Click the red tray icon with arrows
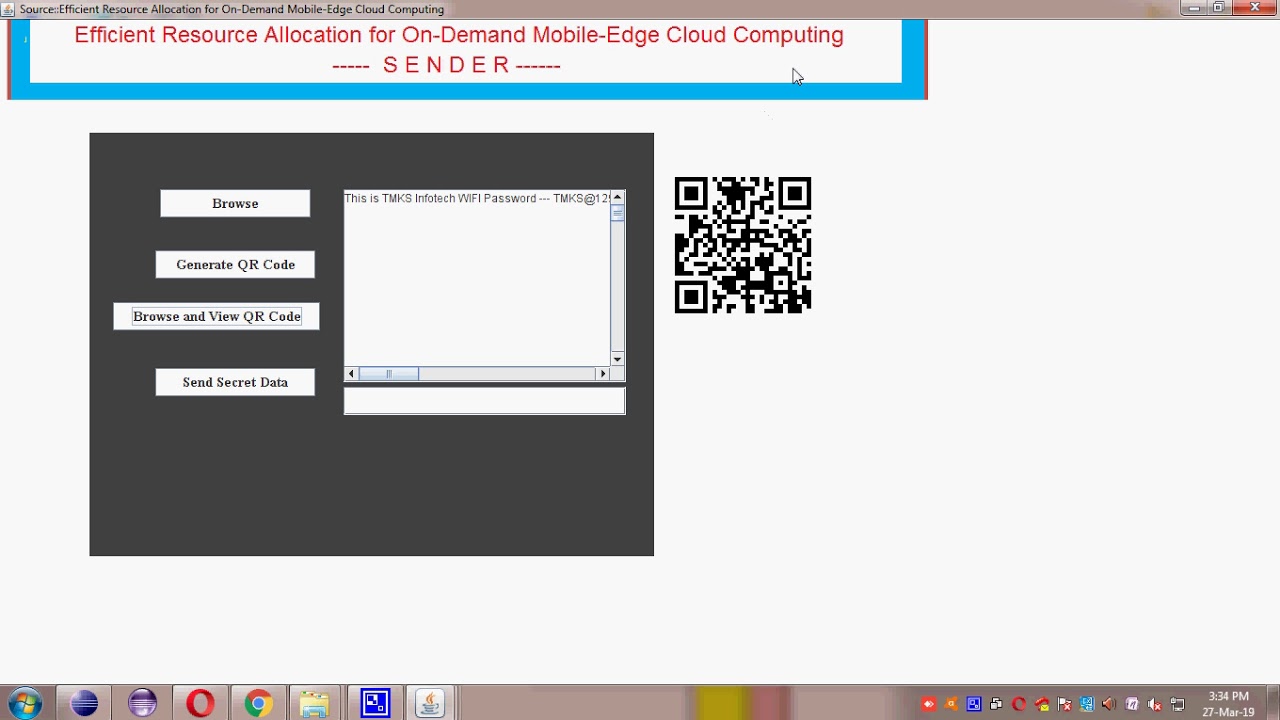The image size is (1280, 720). click(x=929, y=704)
